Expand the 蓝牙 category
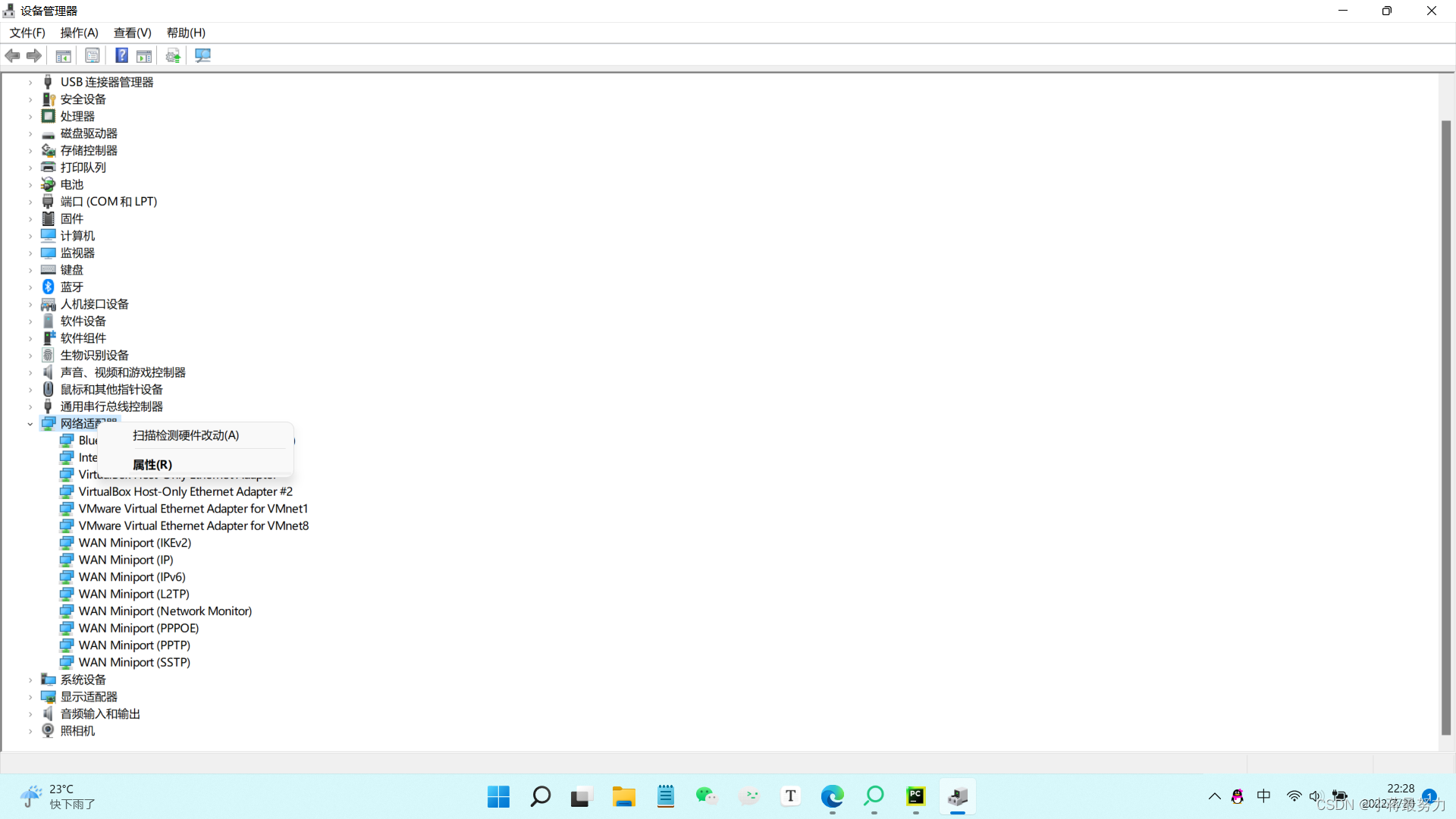The width and height of the screenshot is (1456, 819). (x=30, y=287)
